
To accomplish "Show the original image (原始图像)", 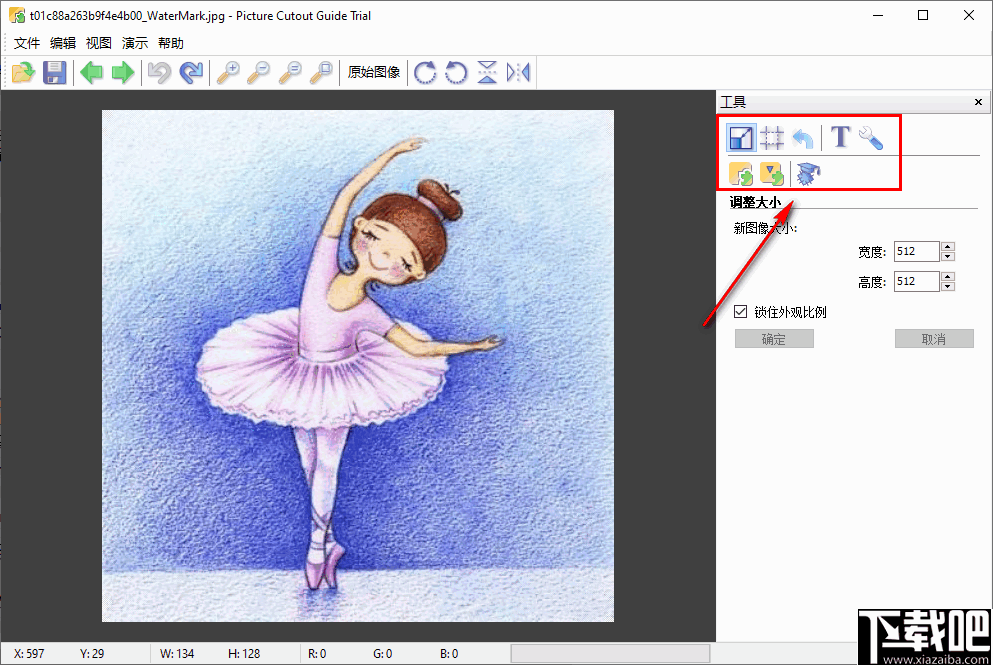I will point(374,72).
